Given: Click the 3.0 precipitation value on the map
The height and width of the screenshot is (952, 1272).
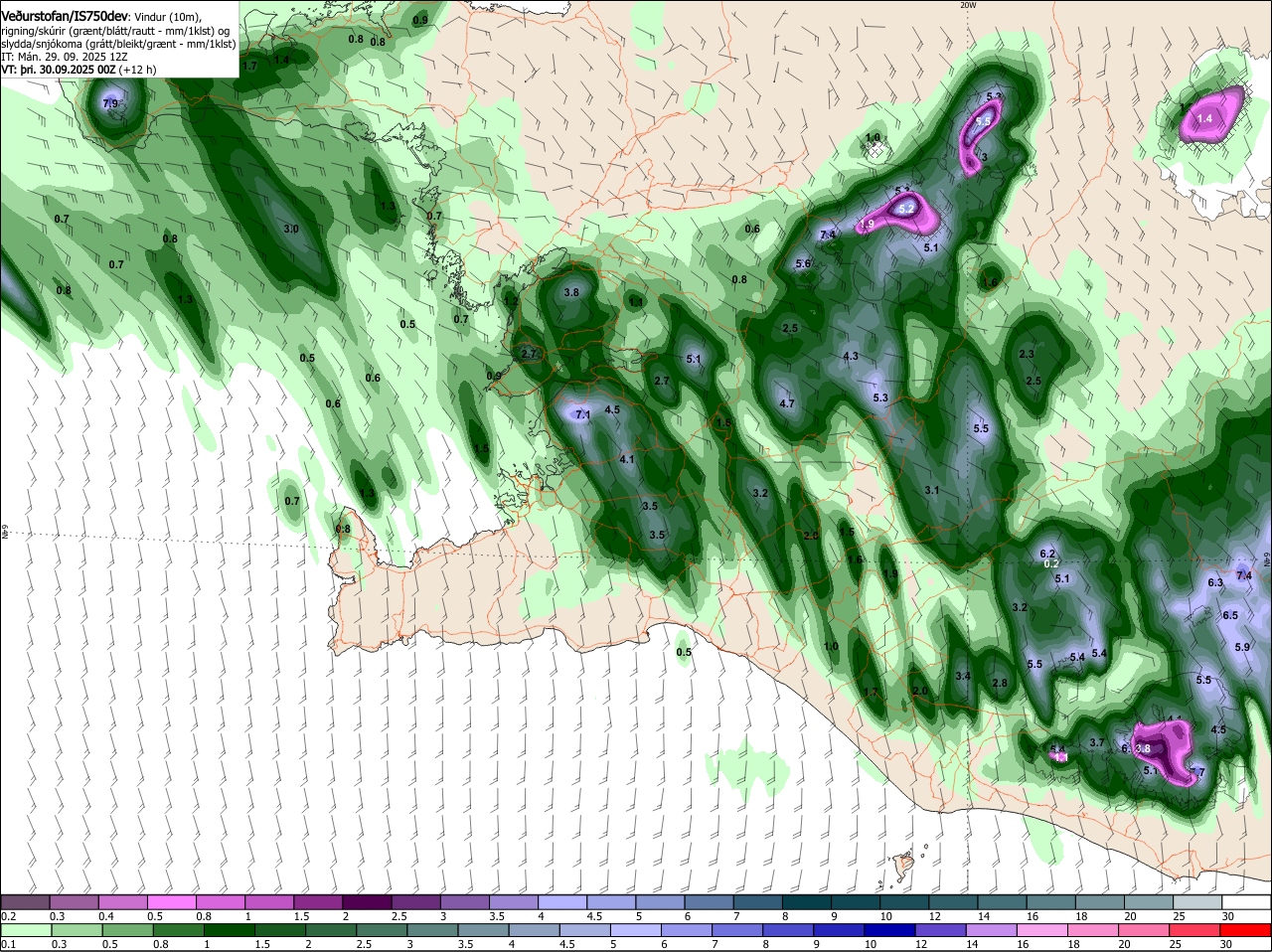Looking at the screenshot, I should click(x=291, y=229).
